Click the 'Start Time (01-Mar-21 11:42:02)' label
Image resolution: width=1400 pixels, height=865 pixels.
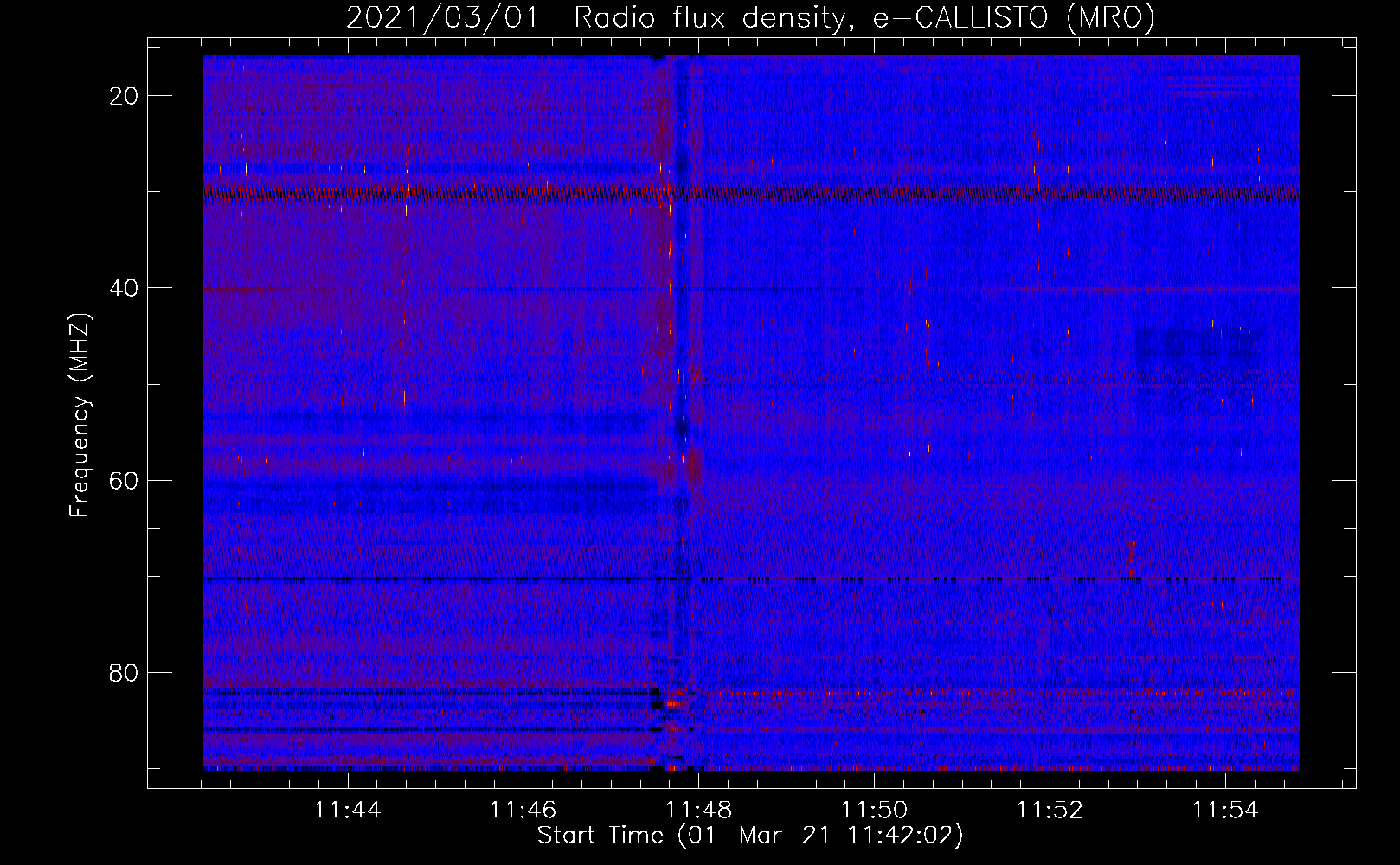click(x=750, y=836)
